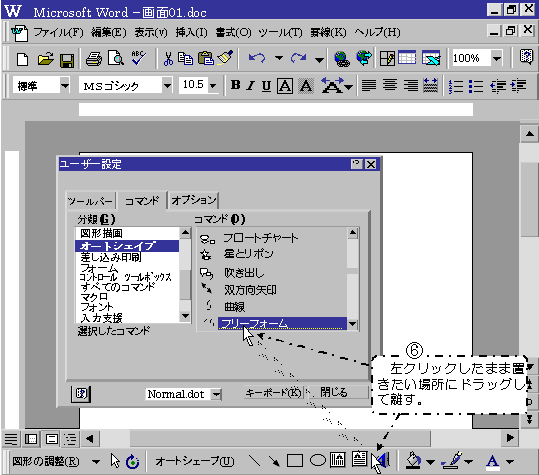Open Print Preview magnifier icon
Screen dimensions: 539x475
[x=116, y=58]
